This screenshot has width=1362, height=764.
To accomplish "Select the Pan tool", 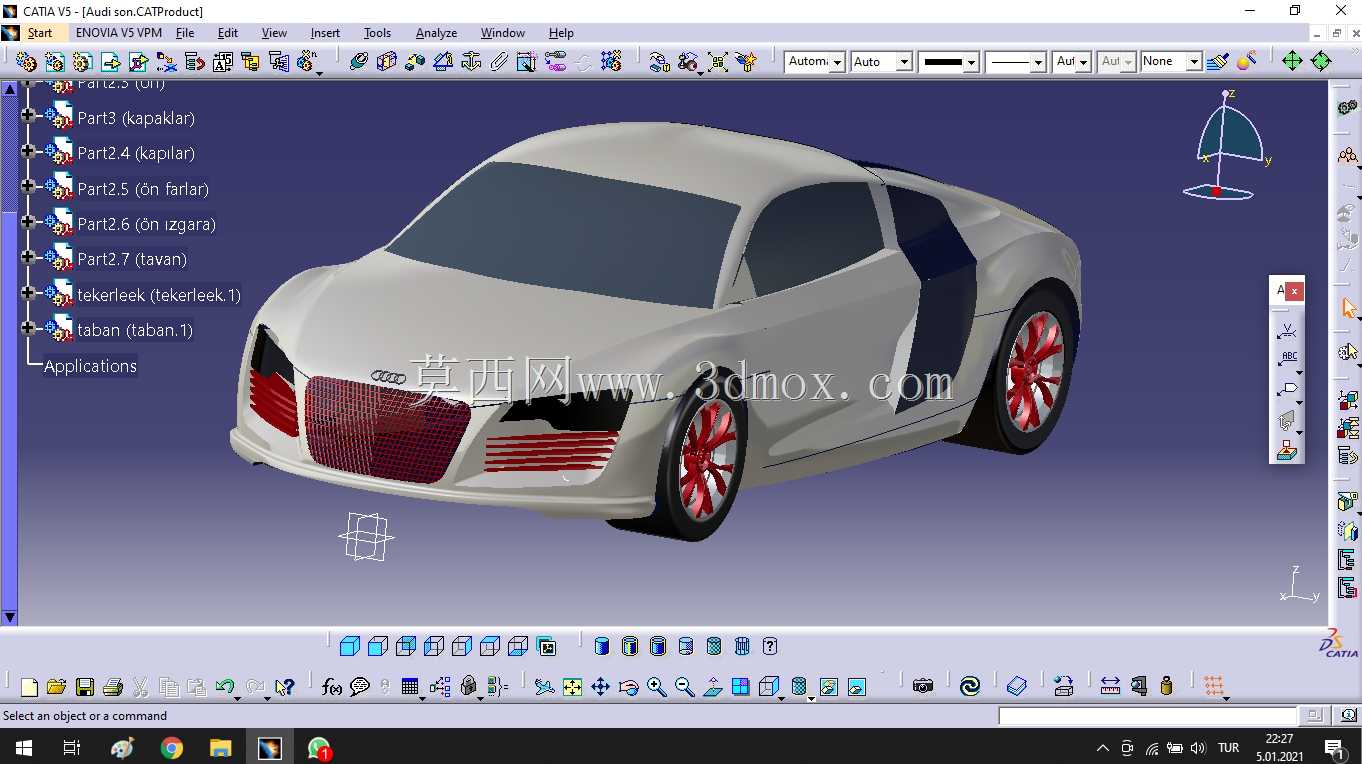I will [600, 687].
